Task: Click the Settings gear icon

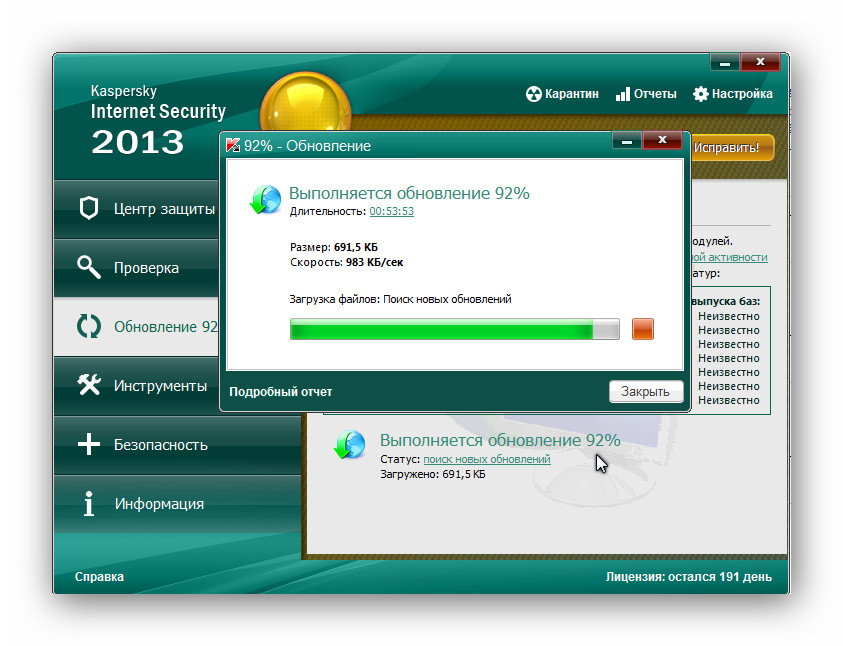Action: tap(700, 94)
